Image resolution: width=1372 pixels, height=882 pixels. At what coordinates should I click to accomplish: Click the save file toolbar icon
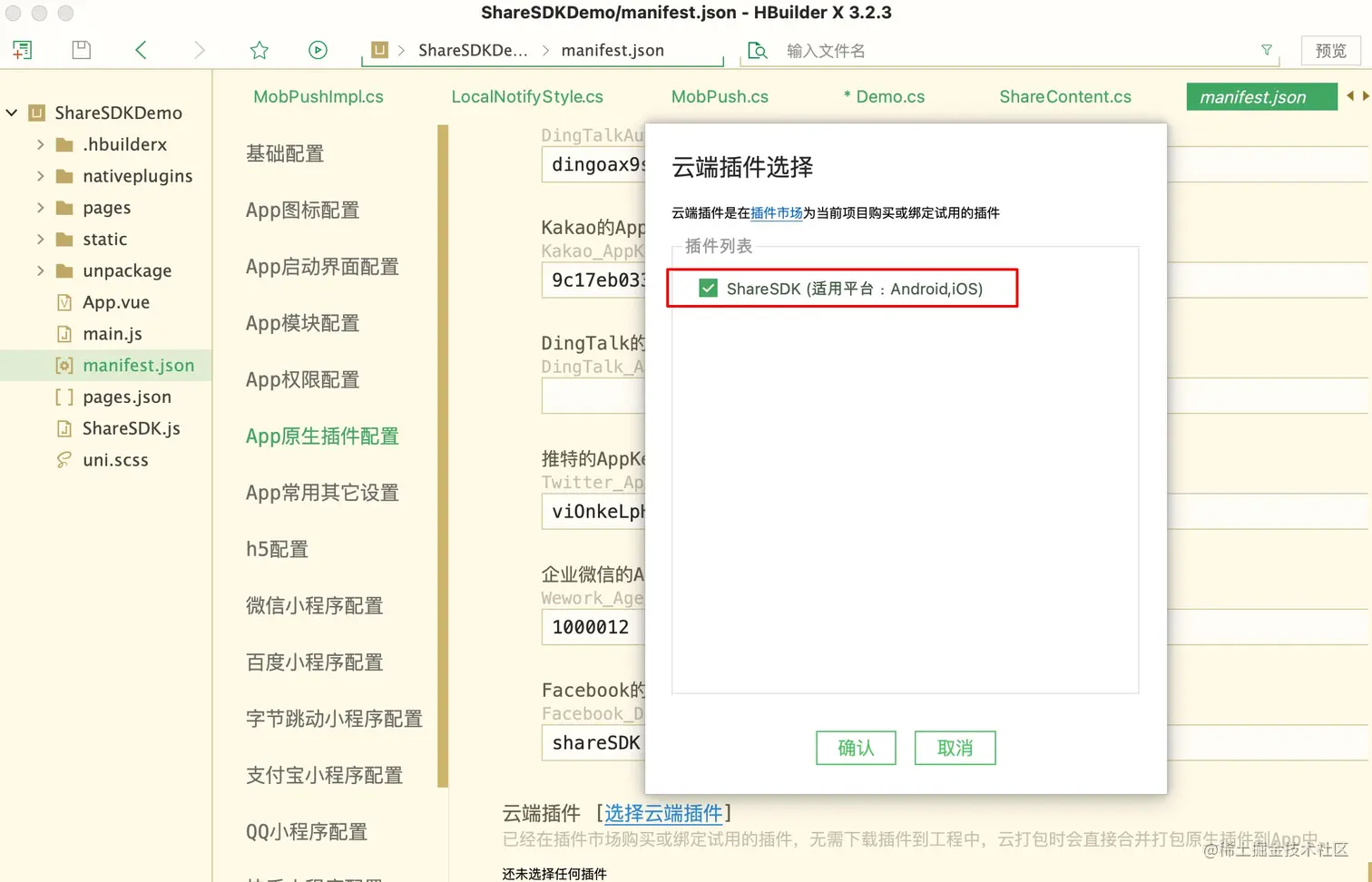pos(82,50)
